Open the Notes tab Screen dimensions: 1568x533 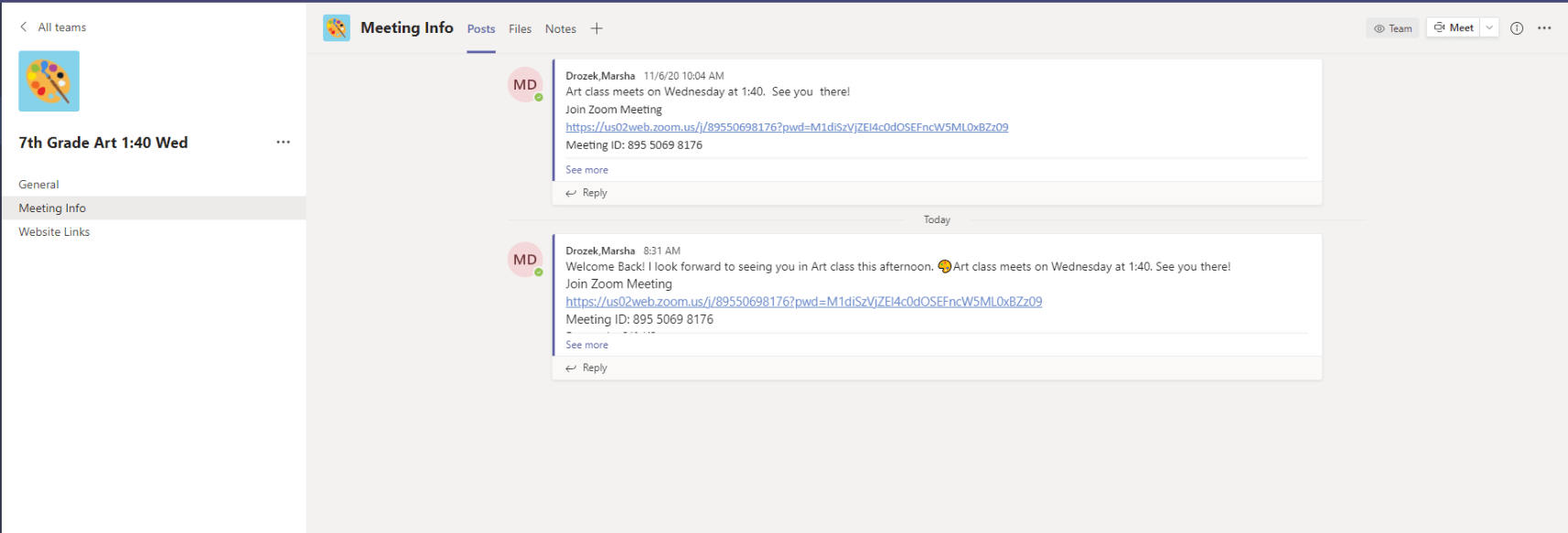tap(561, 29)
